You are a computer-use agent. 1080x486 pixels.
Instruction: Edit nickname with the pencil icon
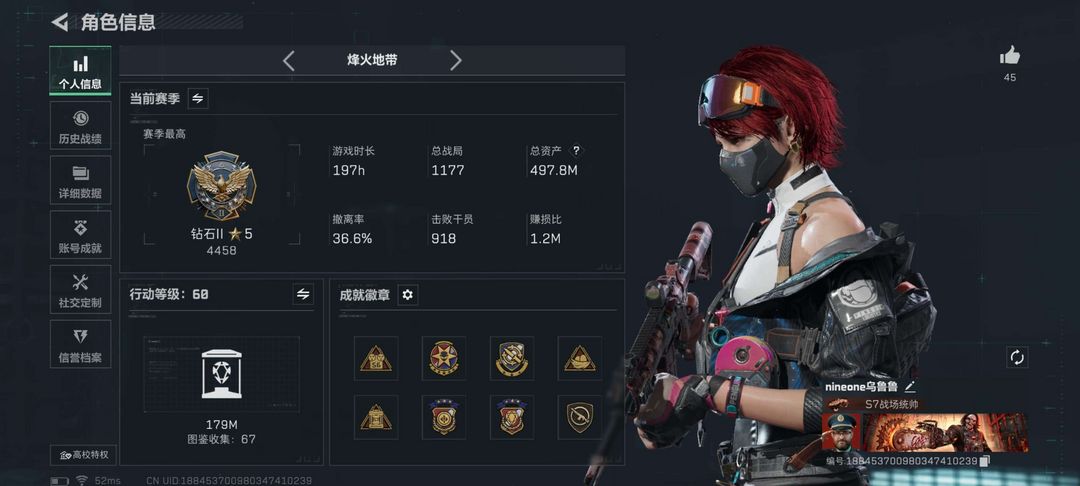(x=910, y=387)
